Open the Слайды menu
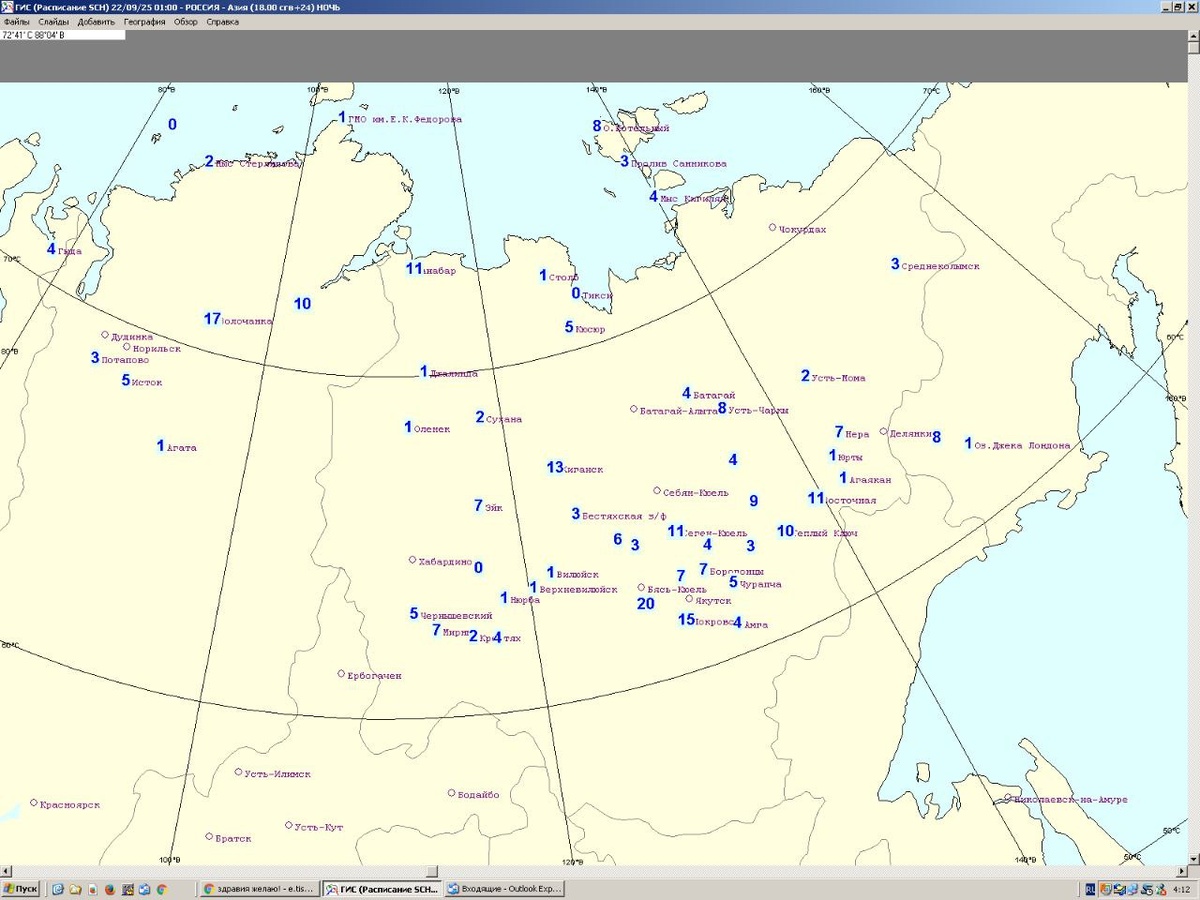 pyautogui.click(x=54, y=22)
